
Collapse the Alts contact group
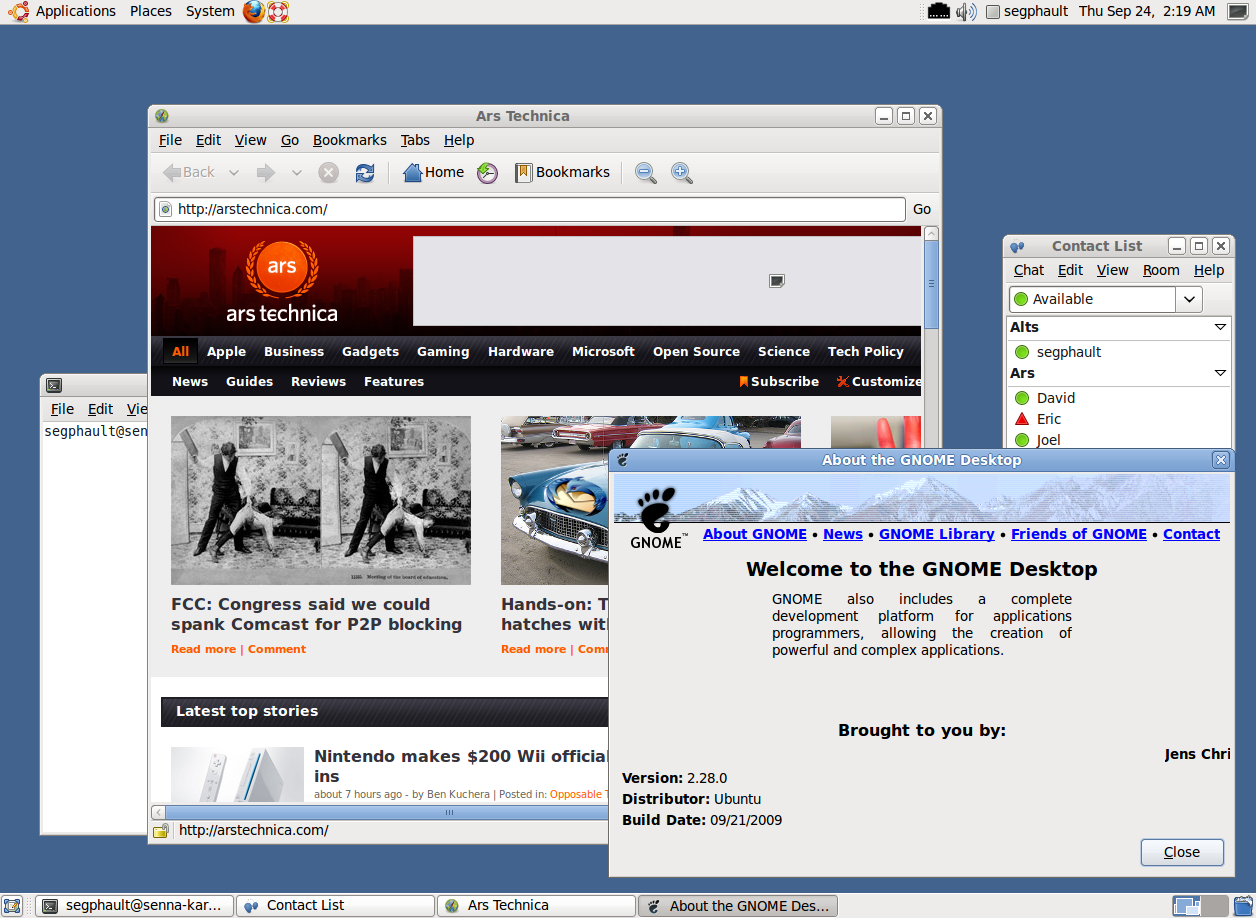pos(1220,327)
